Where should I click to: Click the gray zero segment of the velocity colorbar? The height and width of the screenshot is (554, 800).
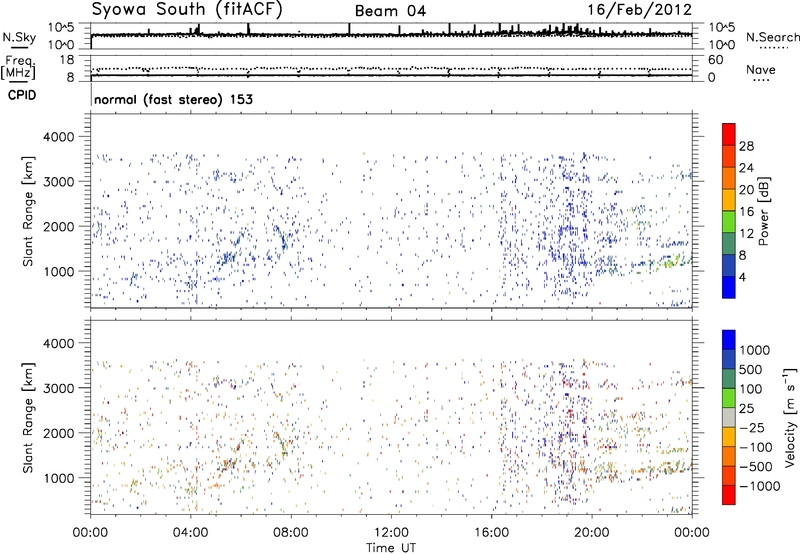click(x=729, y=417)
